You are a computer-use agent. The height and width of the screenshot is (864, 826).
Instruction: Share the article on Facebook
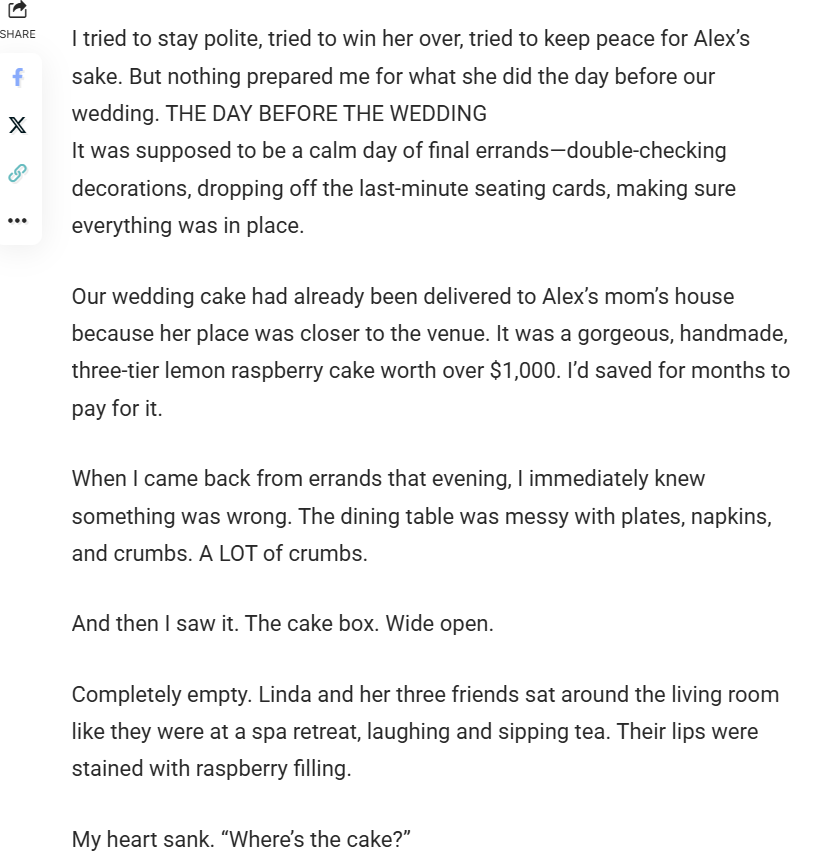point(17,78)
